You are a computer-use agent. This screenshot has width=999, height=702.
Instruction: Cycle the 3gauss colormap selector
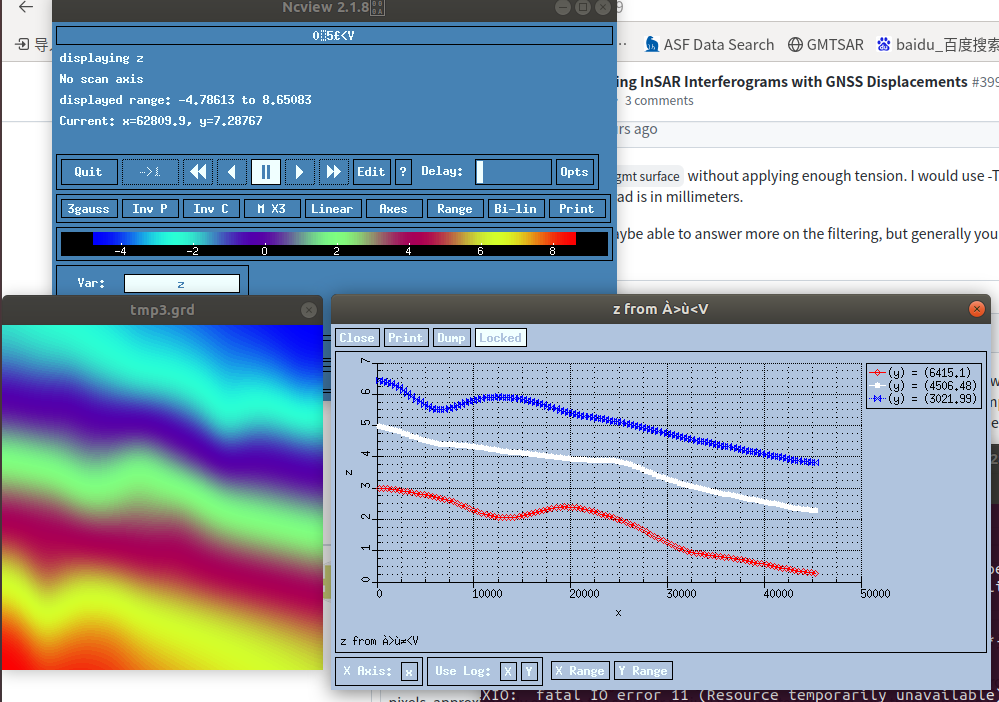88,208
